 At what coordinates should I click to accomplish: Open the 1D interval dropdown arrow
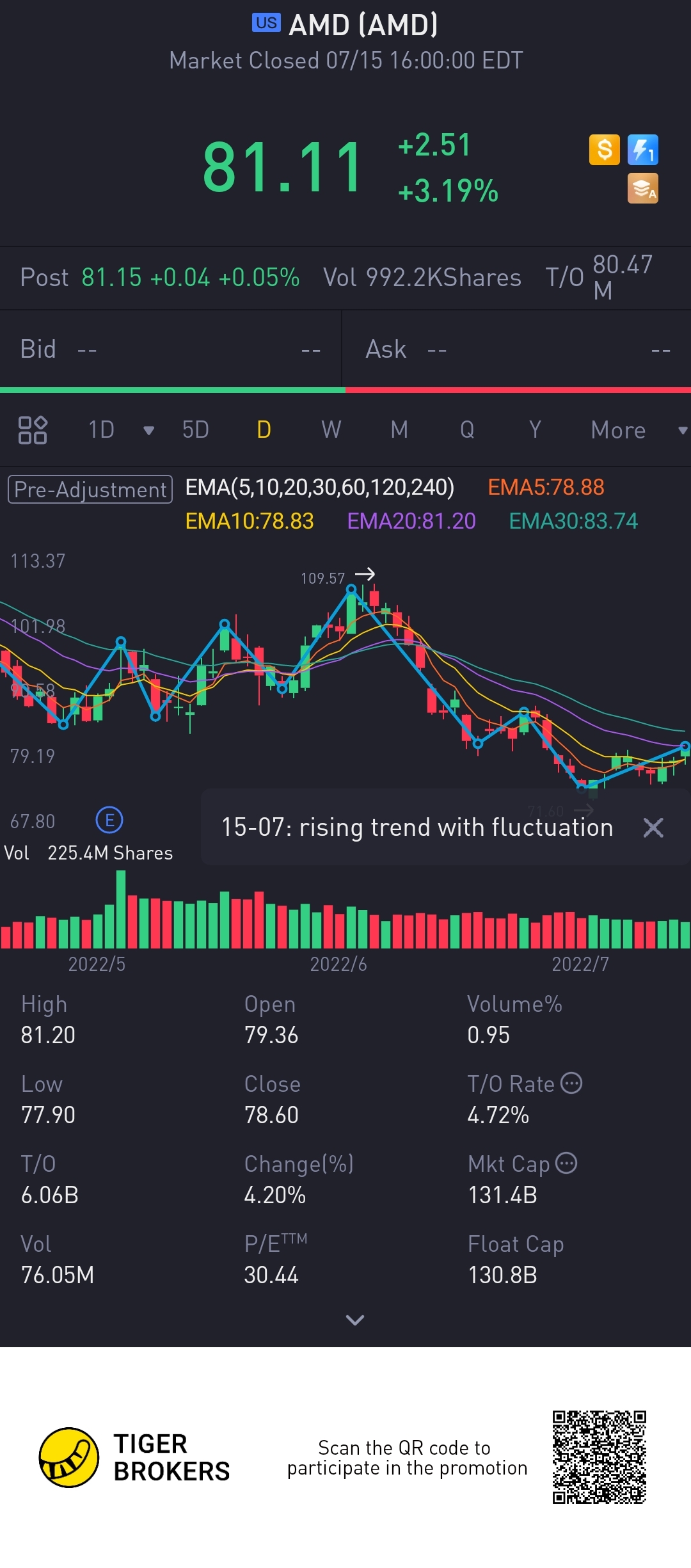(148, 431)
